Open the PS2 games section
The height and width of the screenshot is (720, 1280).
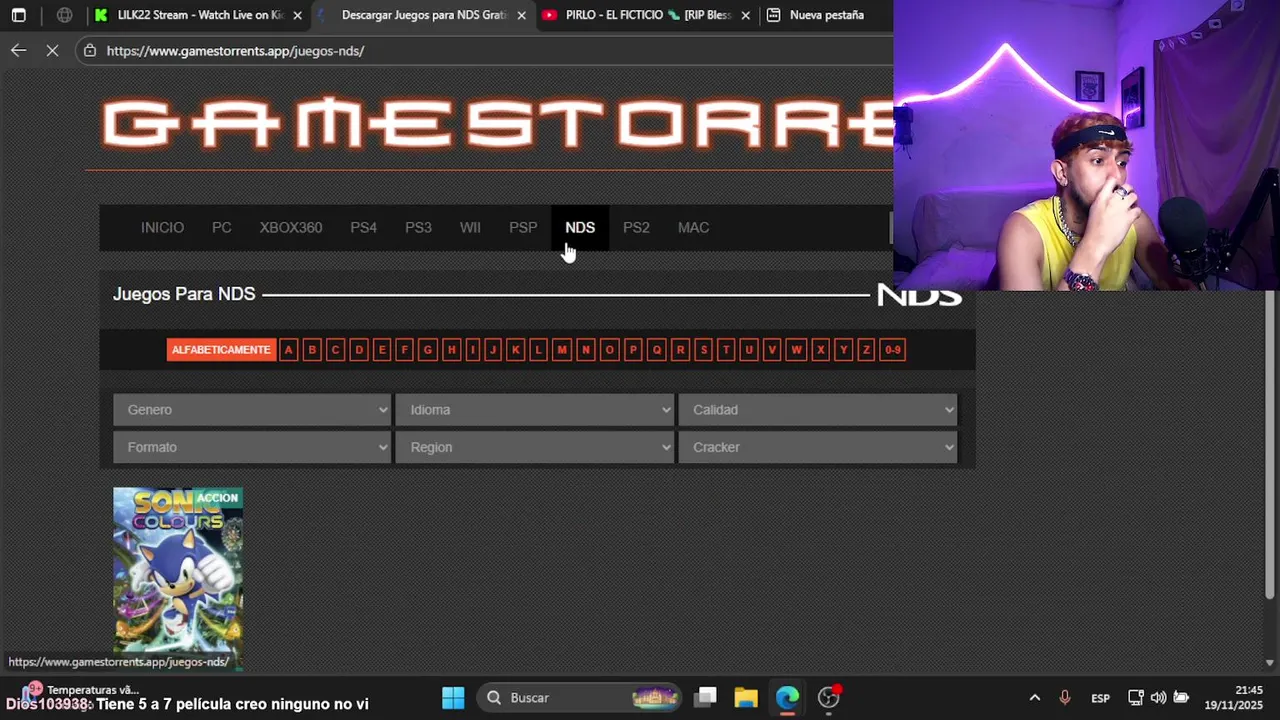(636, 227)
